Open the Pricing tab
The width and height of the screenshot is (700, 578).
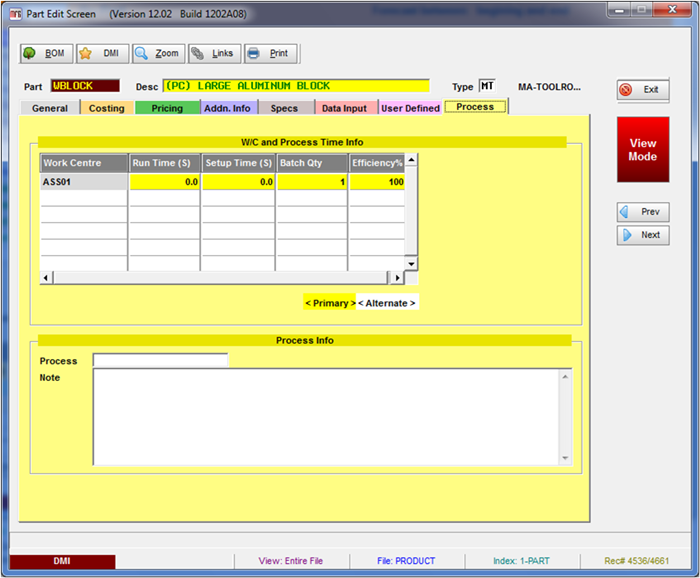(167, 108)
